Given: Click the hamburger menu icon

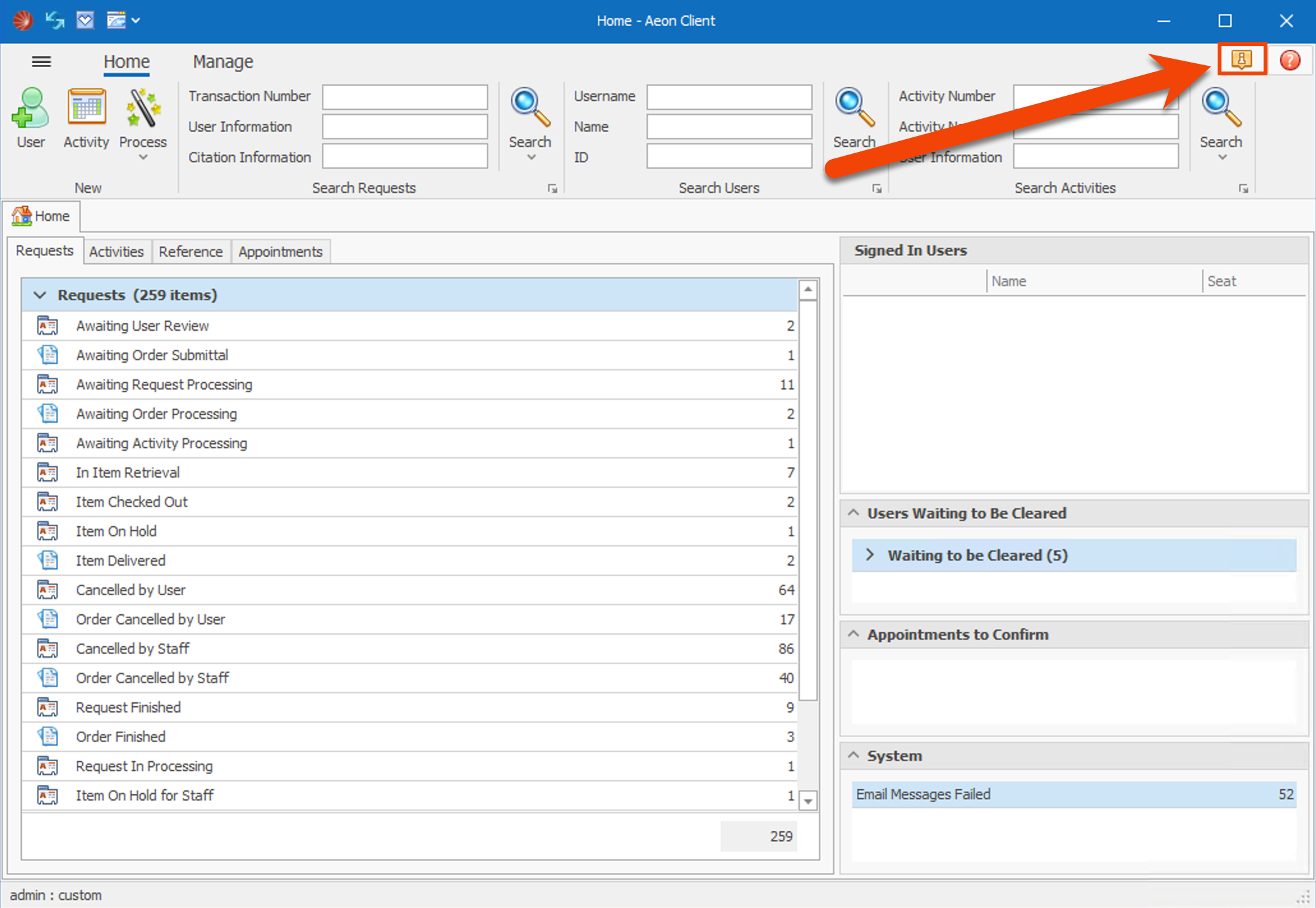Looking at the screenshot, I should [42, 61].
